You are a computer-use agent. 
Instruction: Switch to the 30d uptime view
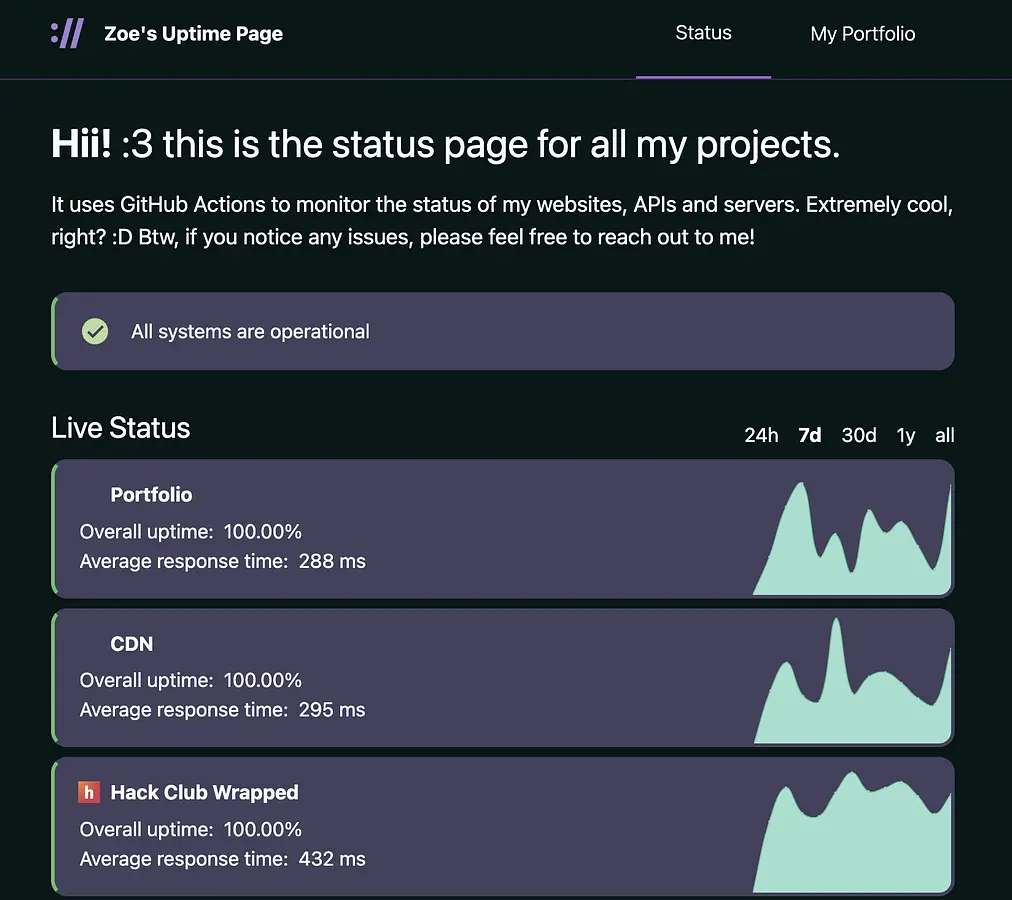858,435
